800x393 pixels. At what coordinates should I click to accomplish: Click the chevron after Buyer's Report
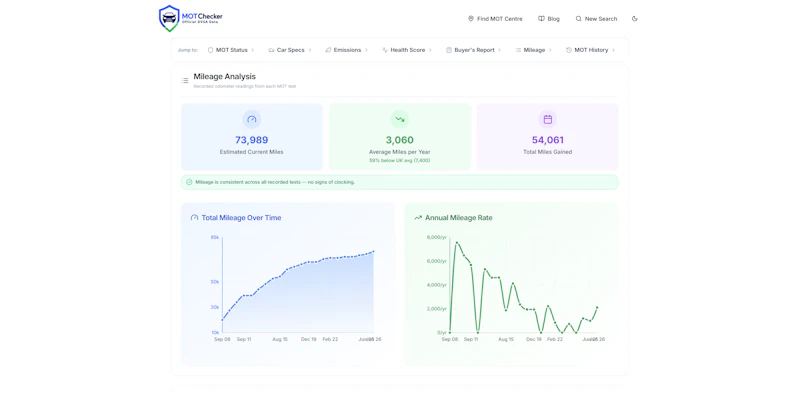tap(499, 50)
